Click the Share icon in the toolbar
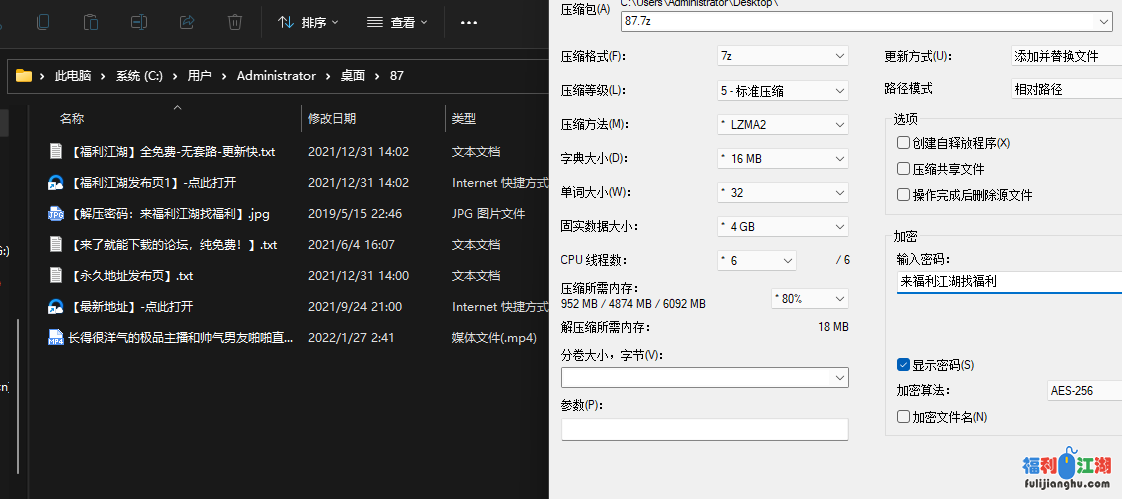The width and height of the screenshot is (1122, 499). pyautogui.click(x=187, y=21)
